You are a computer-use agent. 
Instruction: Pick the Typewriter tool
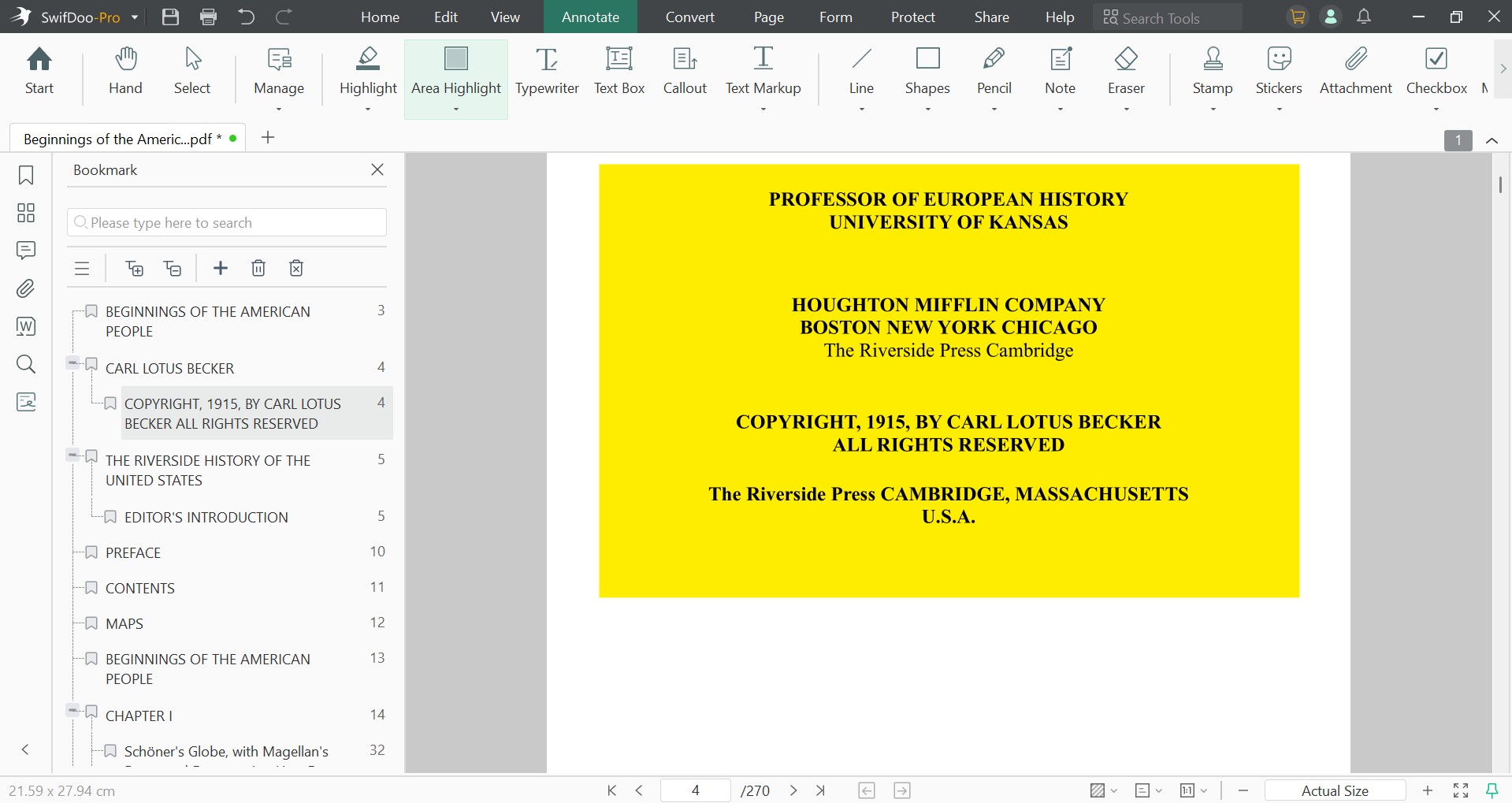pos(547,72)
